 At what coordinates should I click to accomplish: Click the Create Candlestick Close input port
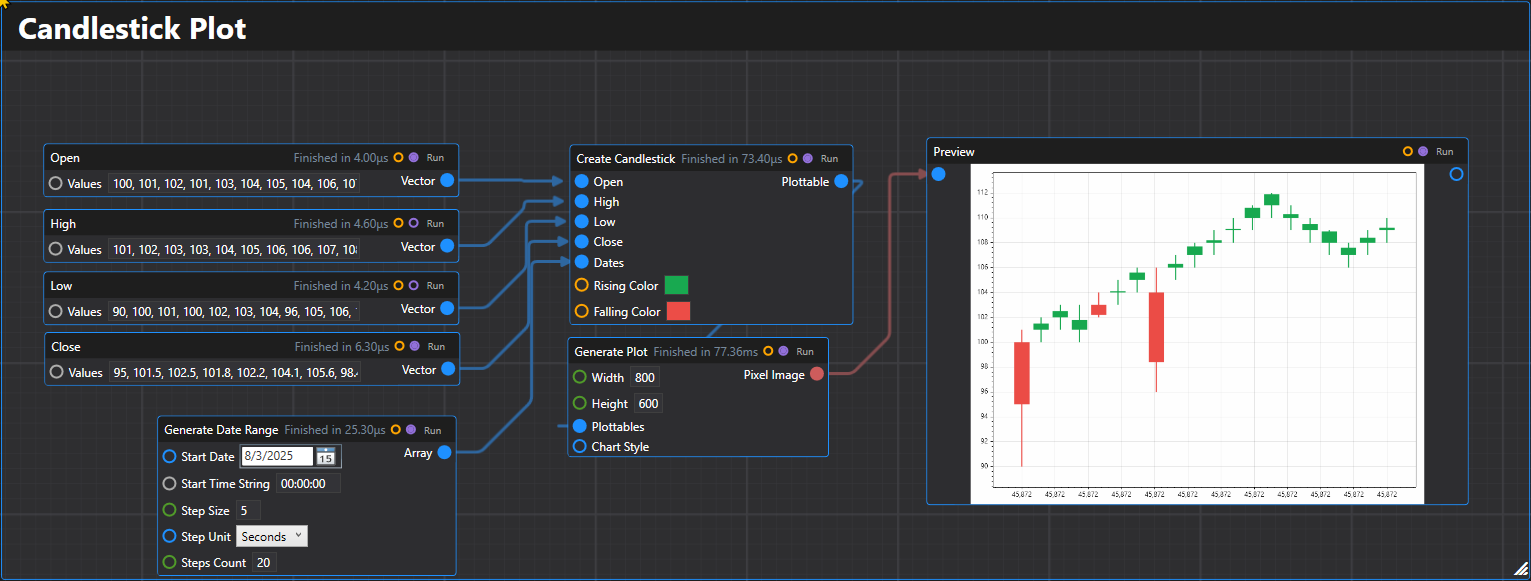coord(582,241)
